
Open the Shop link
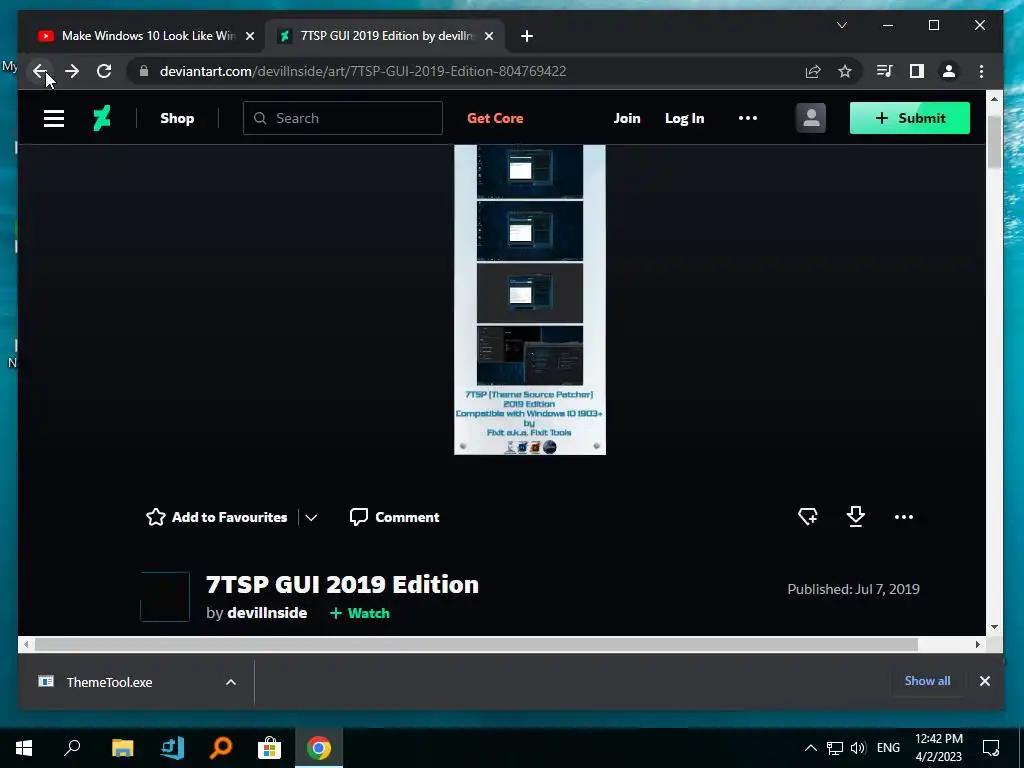click(x=177, y=118)
